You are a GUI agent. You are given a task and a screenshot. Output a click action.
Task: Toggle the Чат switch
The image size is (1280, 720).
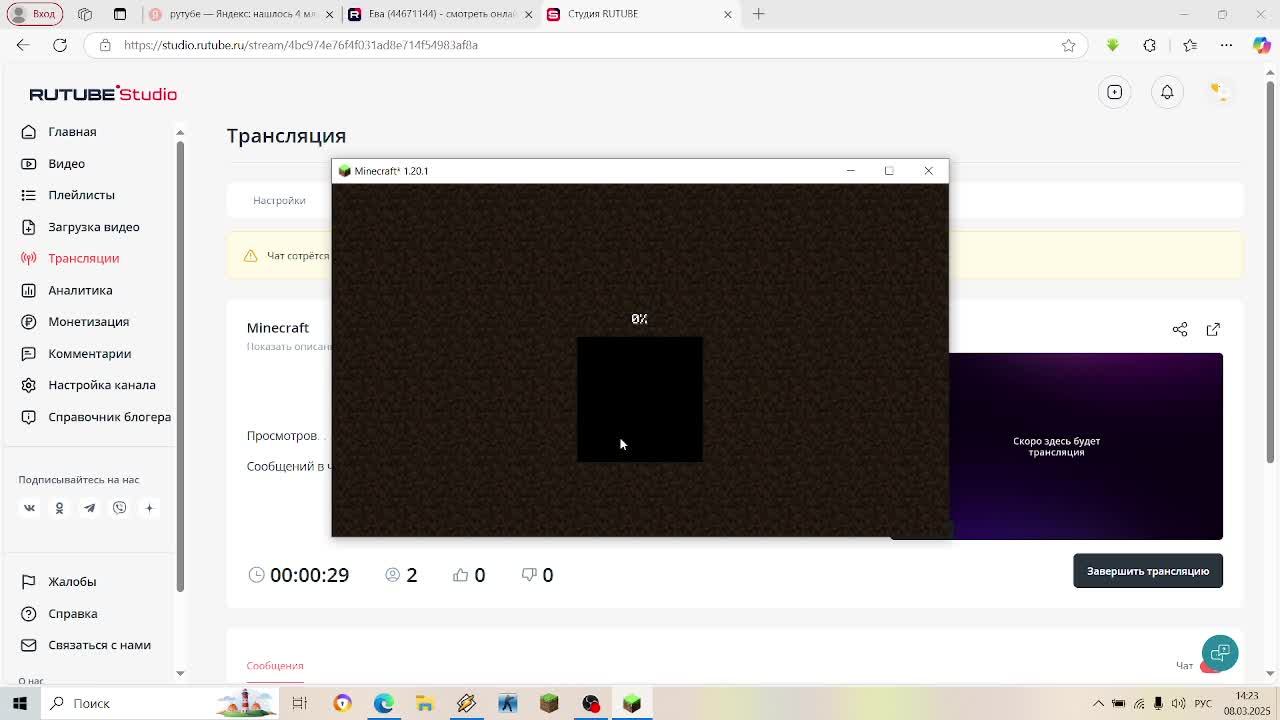tap(1209, 666)
